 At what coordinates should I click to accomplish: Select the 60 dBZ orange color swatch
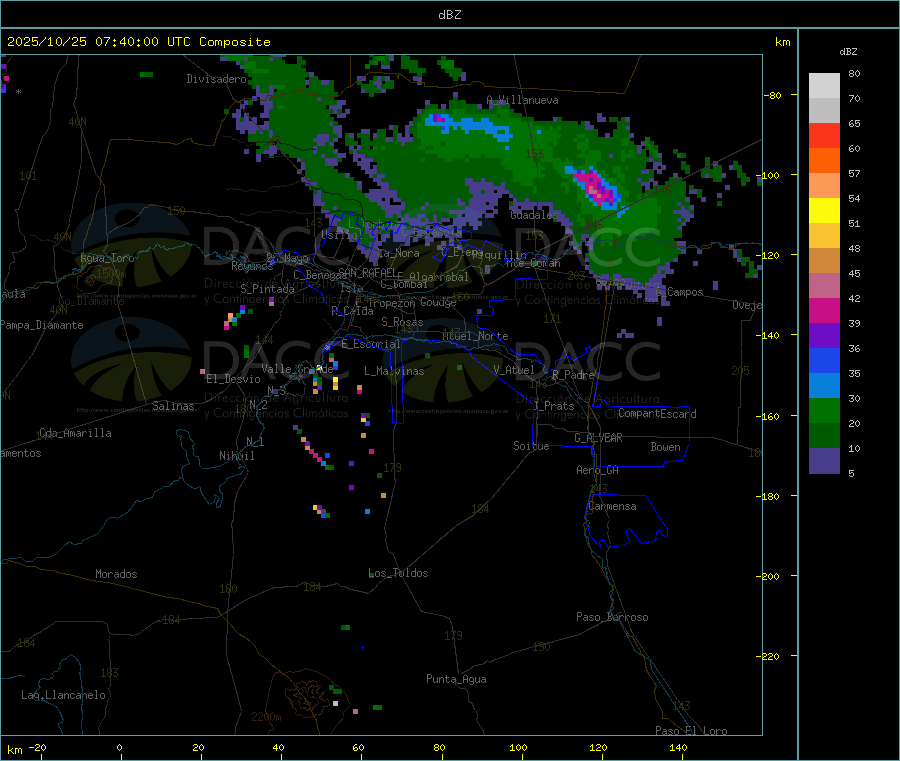[824, 161]
